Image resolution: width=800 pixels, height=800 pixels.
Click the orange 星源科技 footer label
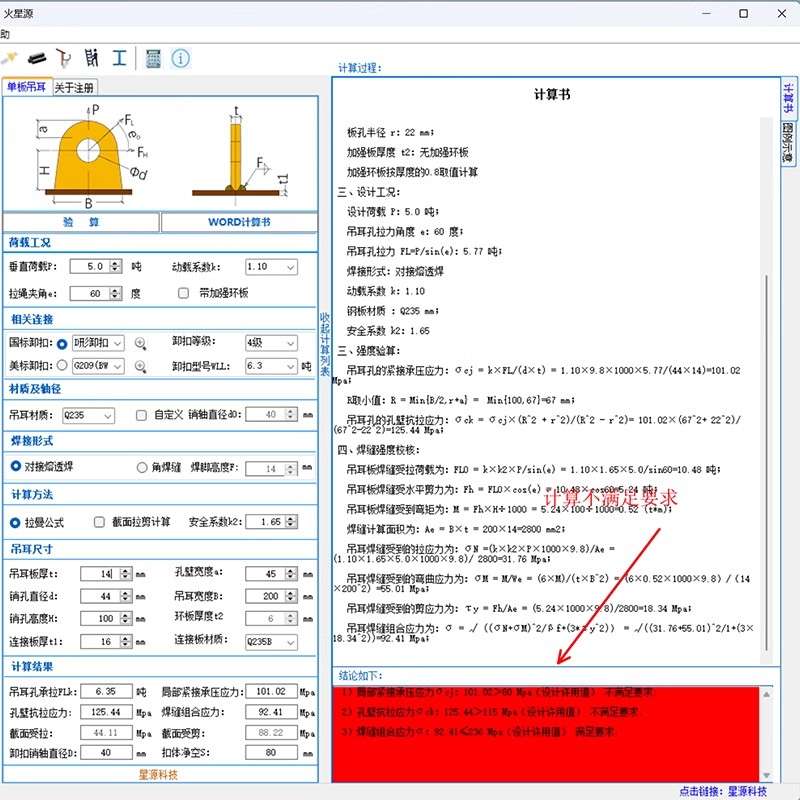click(158, 775)
